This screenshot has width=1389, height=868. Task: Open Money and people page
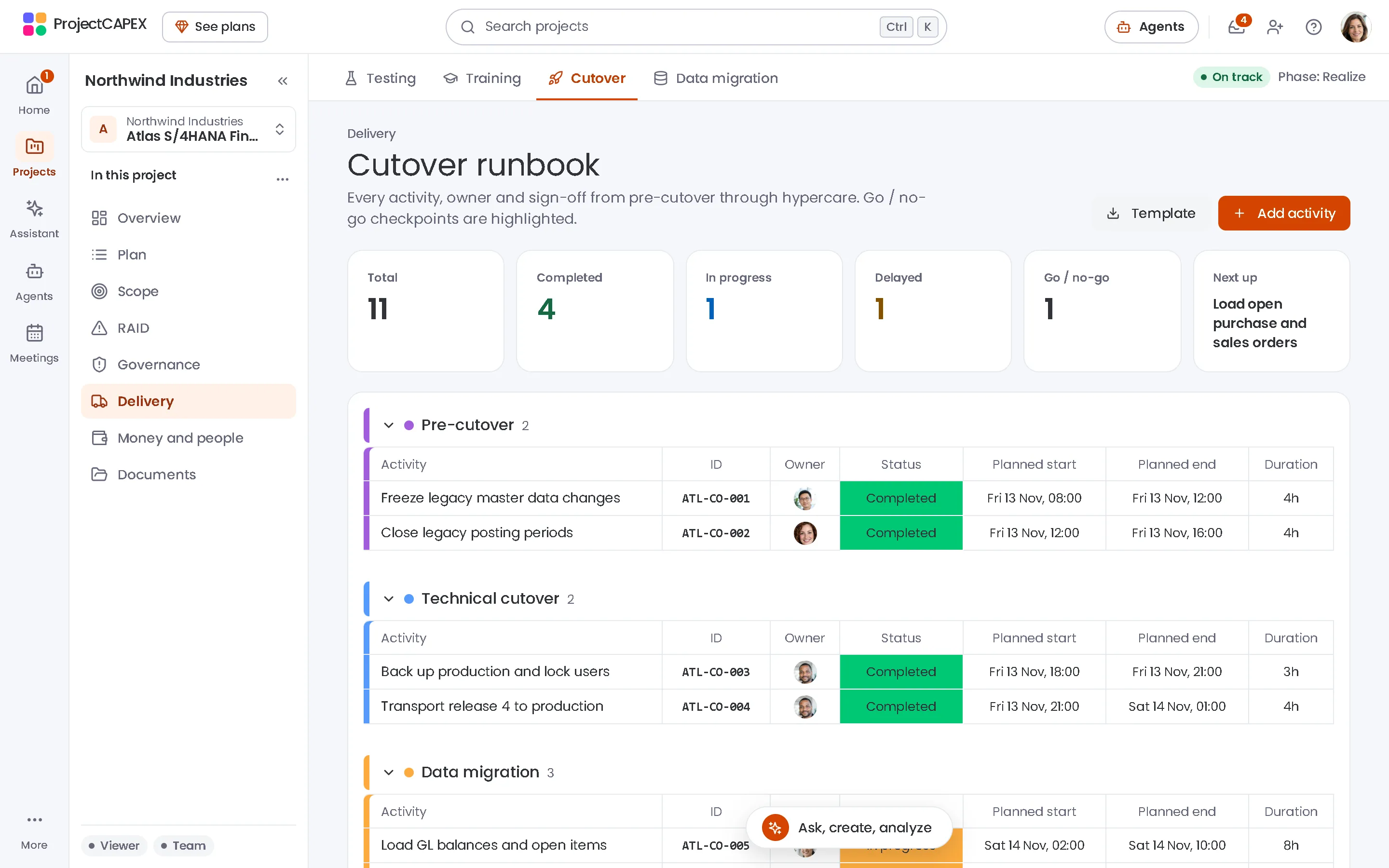[x=188, y=438]
